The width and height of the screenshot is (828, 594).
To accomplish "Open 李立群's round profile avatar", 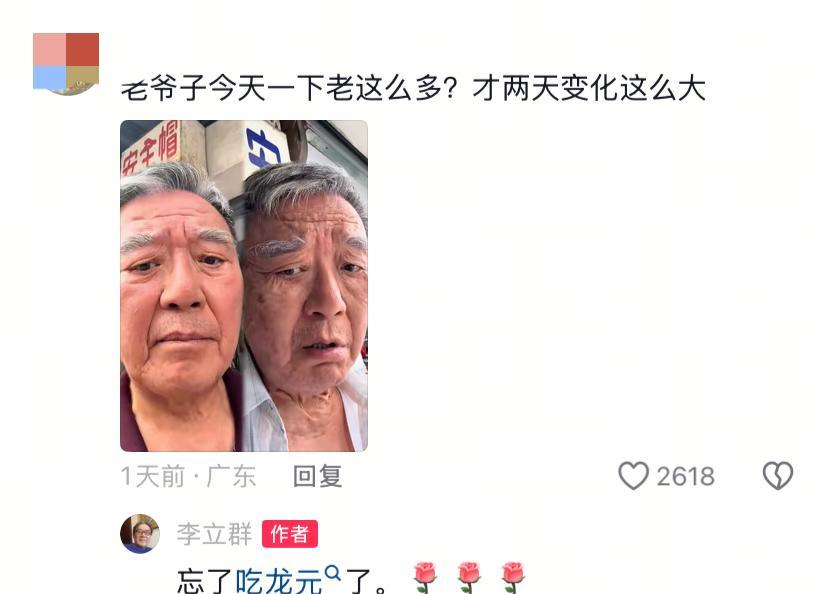I will pos(140,533).
